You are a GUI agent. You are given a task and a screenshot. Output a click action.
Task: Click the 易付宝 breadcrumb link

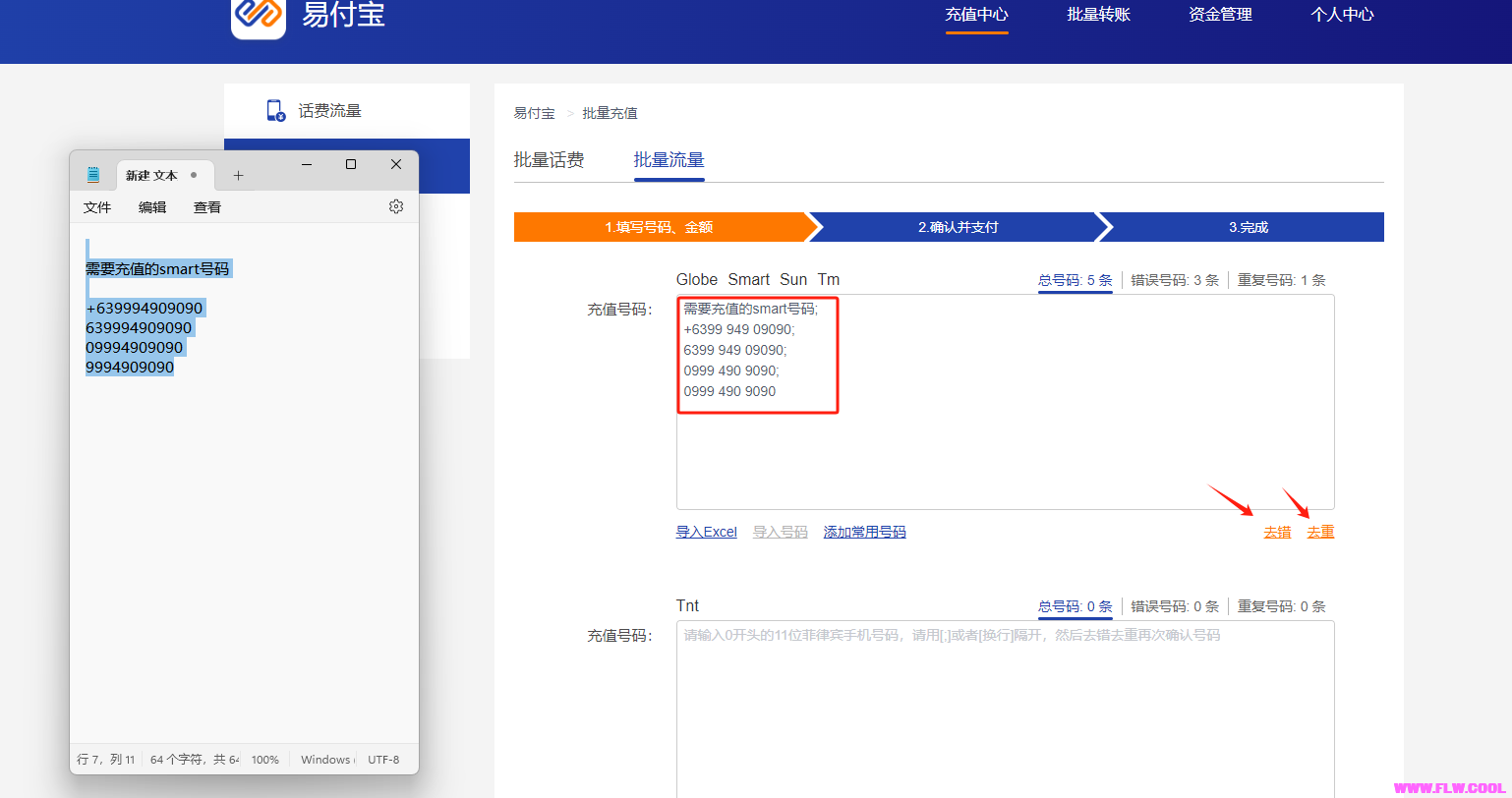[x=535, y=113]
